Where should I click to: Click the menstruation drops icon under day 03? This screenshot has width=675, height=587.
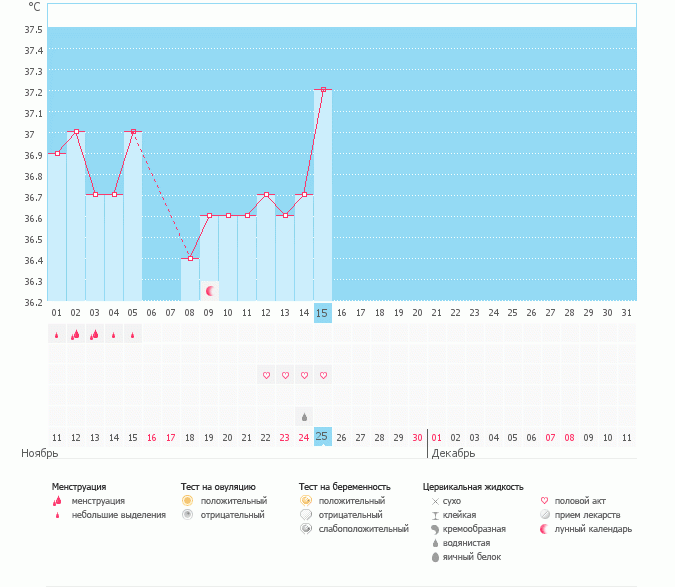[94, 334]
